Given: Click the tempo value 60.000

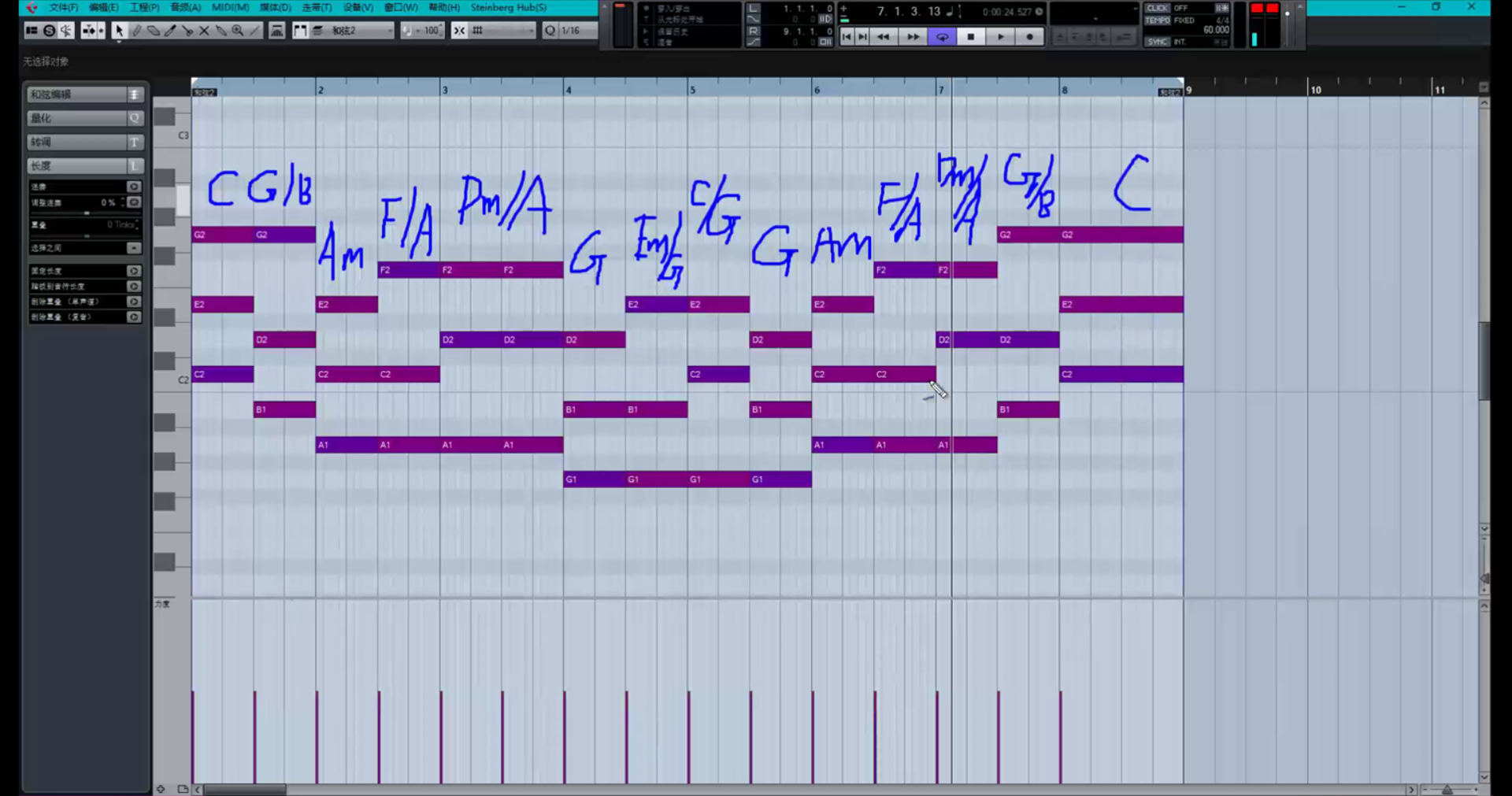Looking at the screenshot, I should (x=1215, y=30).
